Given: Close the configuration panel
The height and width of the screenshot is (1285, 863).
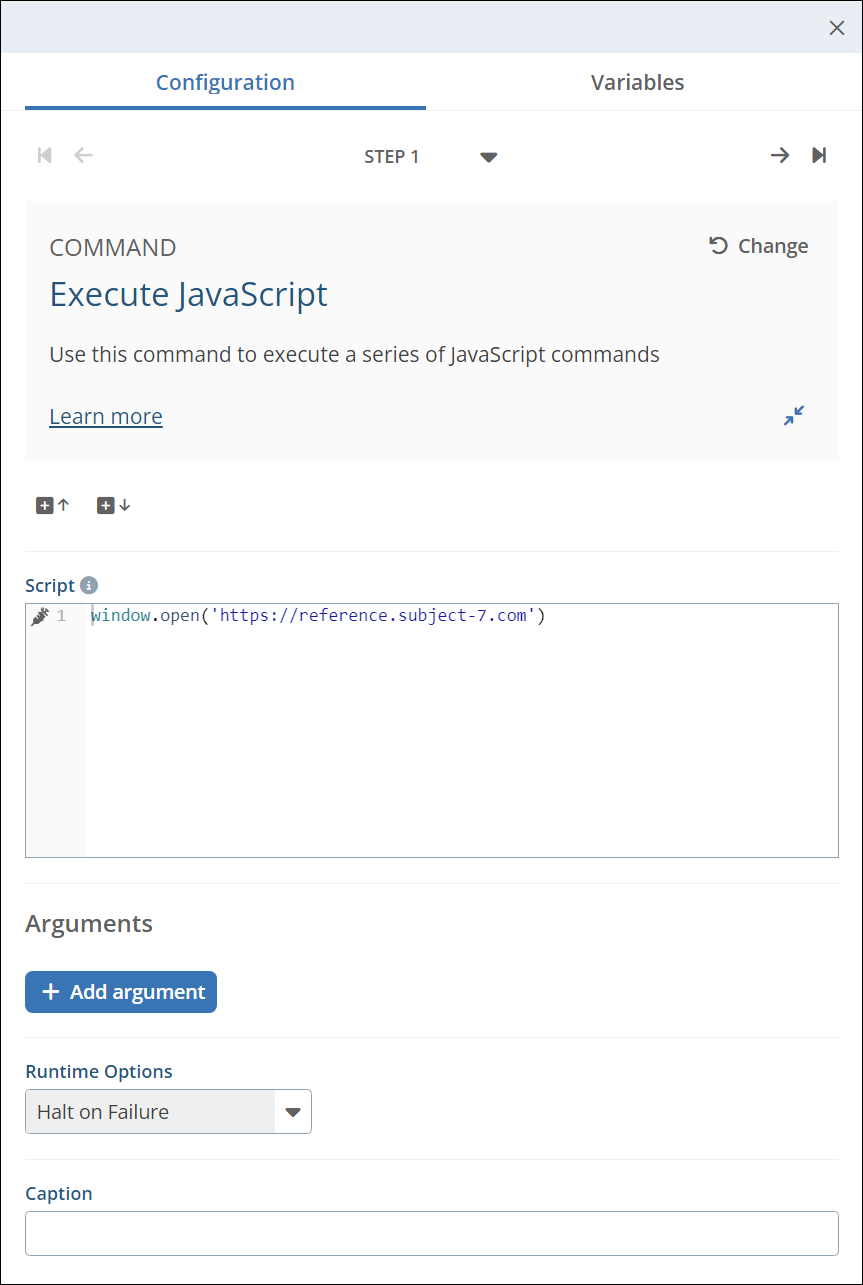Looking at the screenshot, I should click(x=837, y=28).
